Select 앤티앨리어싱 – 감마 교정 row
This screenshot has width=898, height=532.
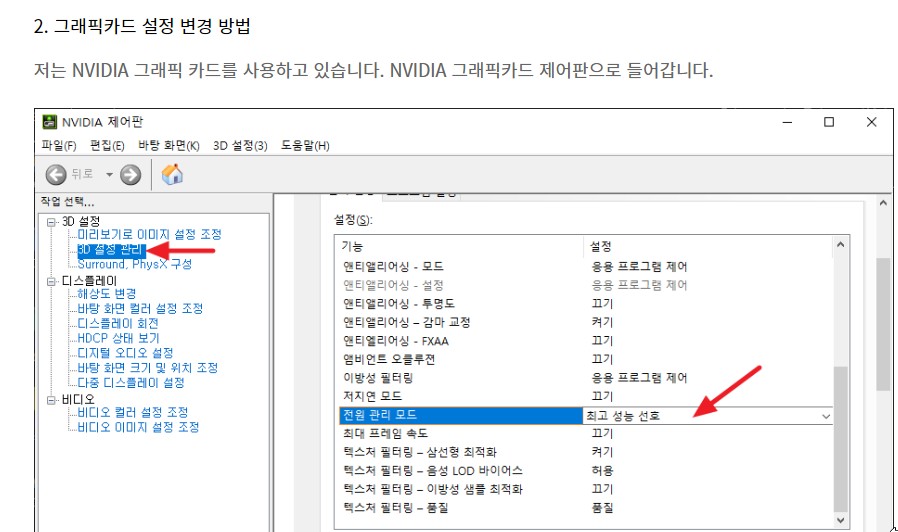[x=585, y=322]
